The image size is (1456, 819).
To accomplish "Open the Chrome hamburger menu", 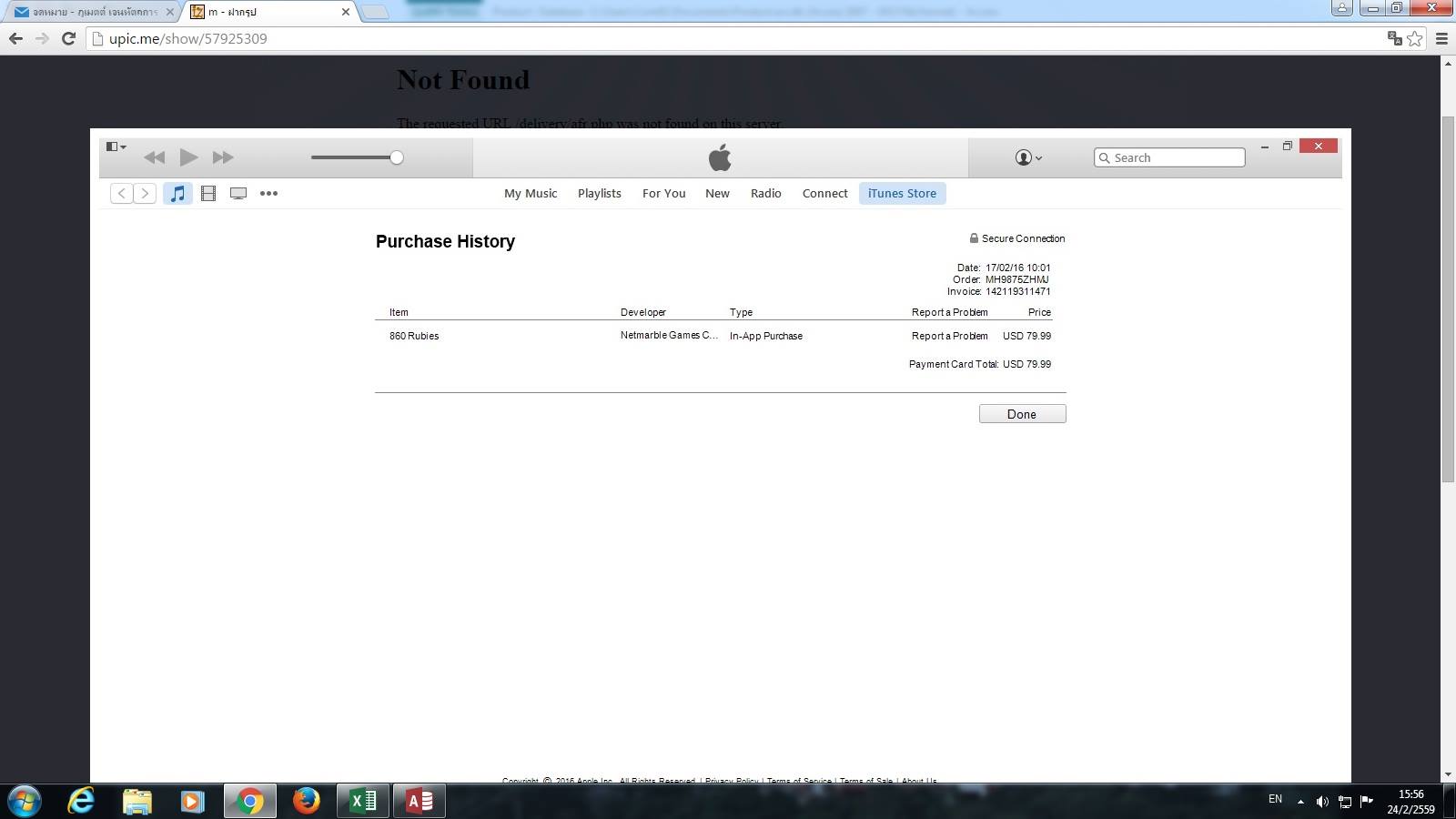I will (x=1441, y=38).
